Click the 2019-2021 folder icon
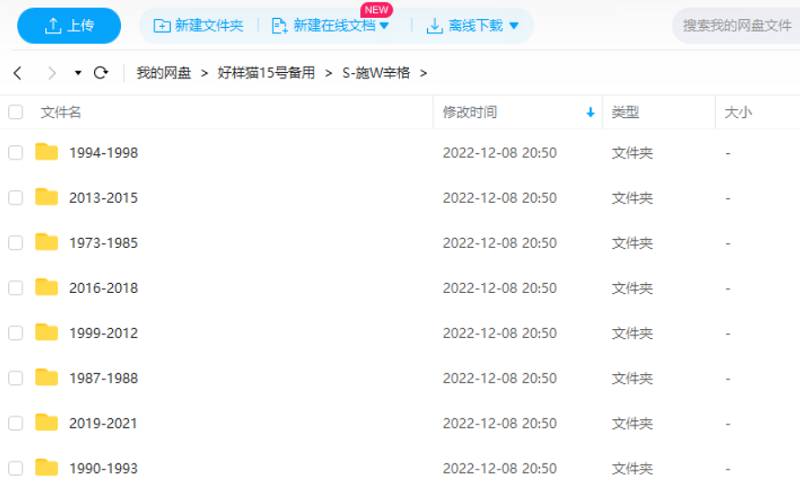Viewport: 800px width, 485px height. [x=46, y=422]
